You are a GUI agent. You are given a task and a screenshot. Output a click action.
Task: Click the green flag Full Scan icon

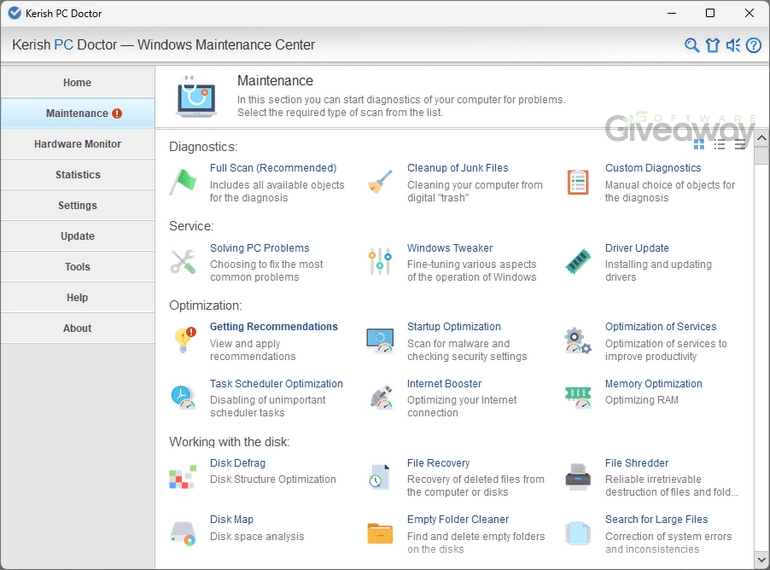click(x=183, y=181)
